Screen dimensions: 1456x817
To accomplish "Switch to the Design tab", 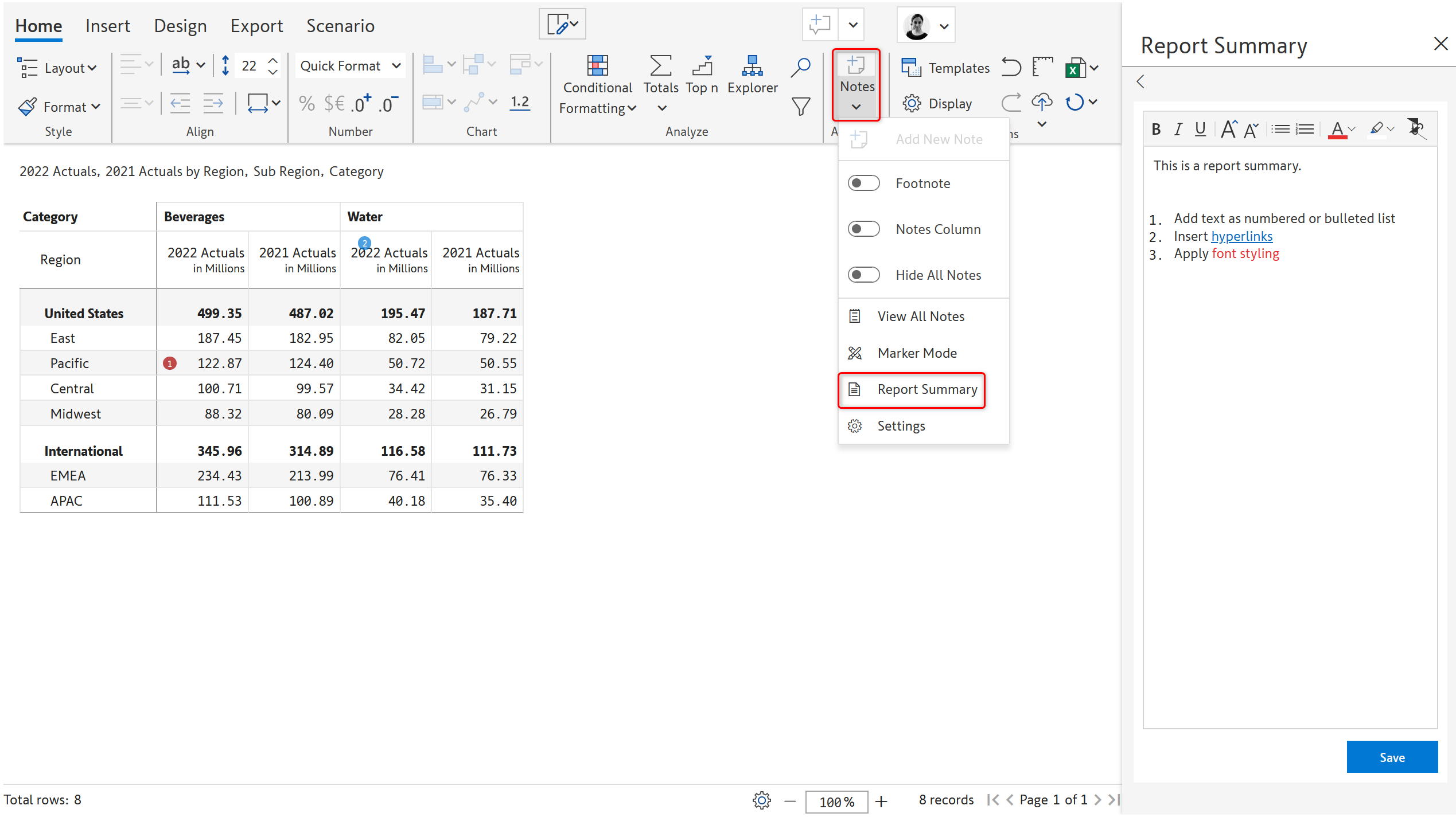I will [180, 26].
